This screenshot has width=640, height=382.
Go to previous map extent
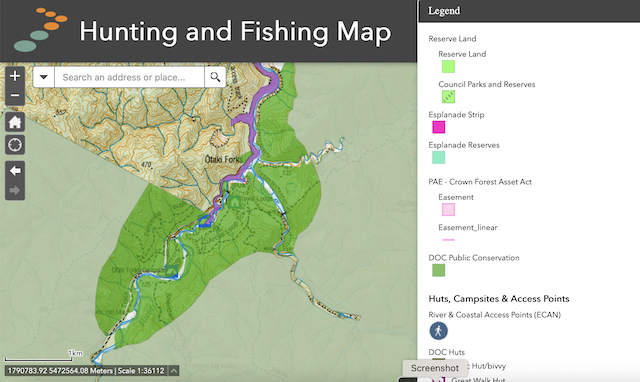tap(15, 171)
